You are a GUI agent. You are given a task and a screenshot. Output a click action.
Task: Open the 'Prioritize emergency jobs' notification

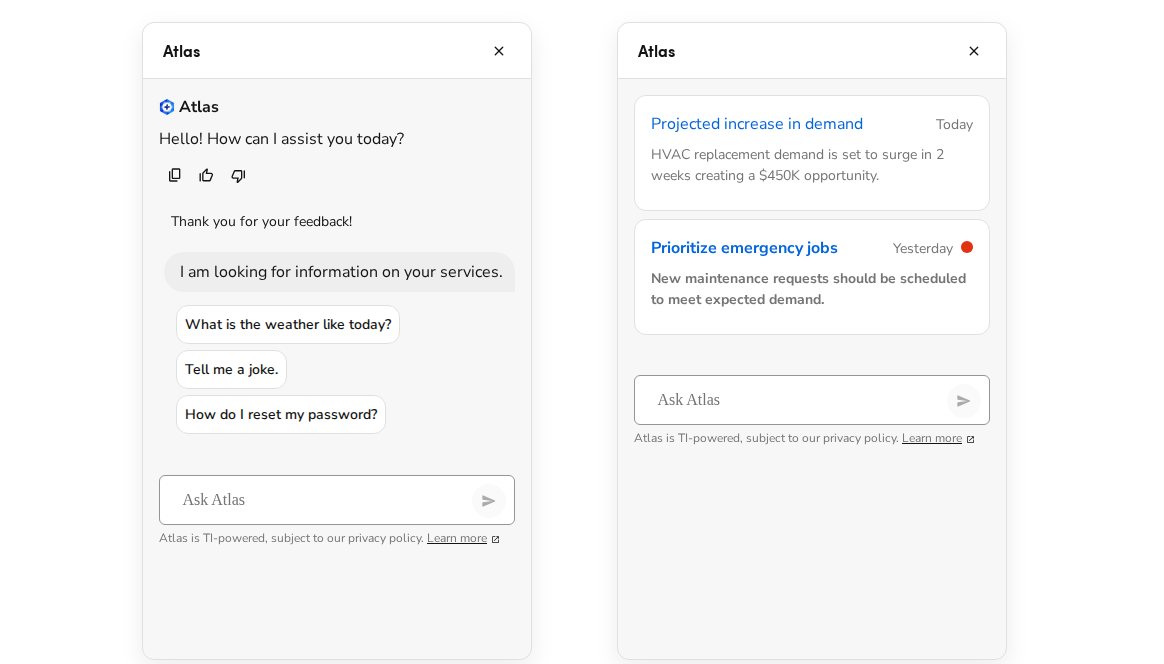point(744,247)
